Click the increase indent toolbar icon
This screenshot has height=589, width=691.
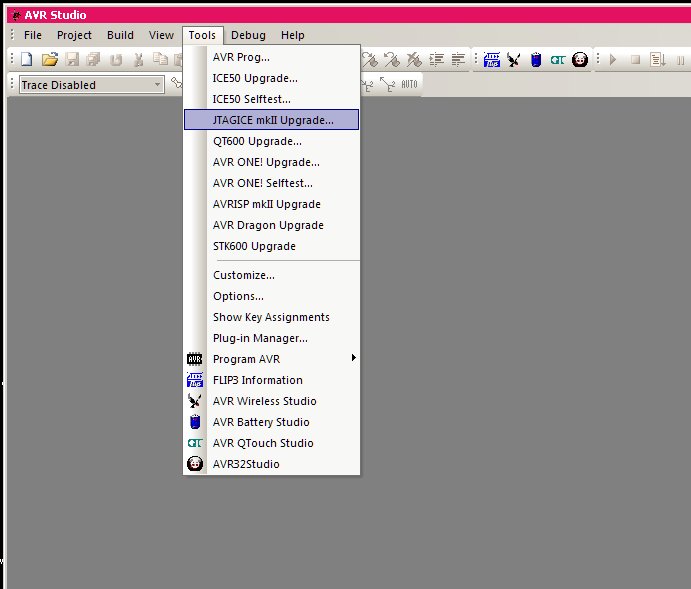point(437,59)
